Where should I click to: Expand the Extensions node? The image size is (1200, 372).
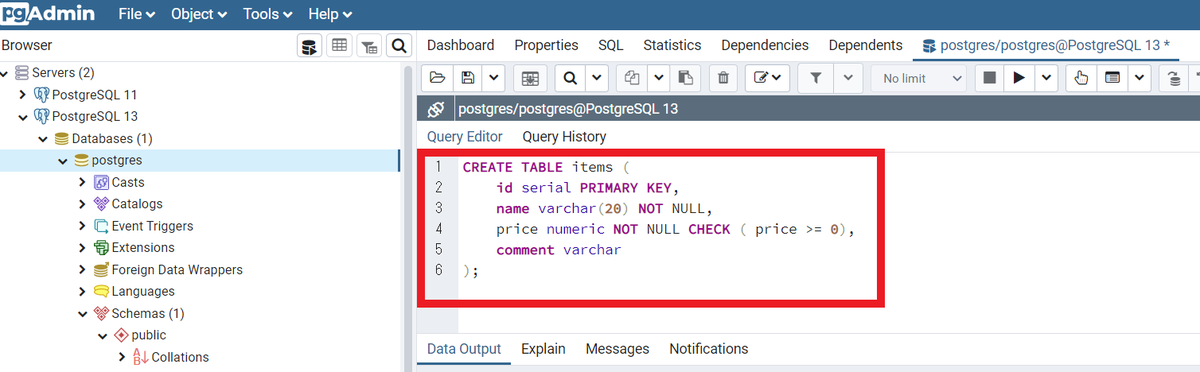82,248
